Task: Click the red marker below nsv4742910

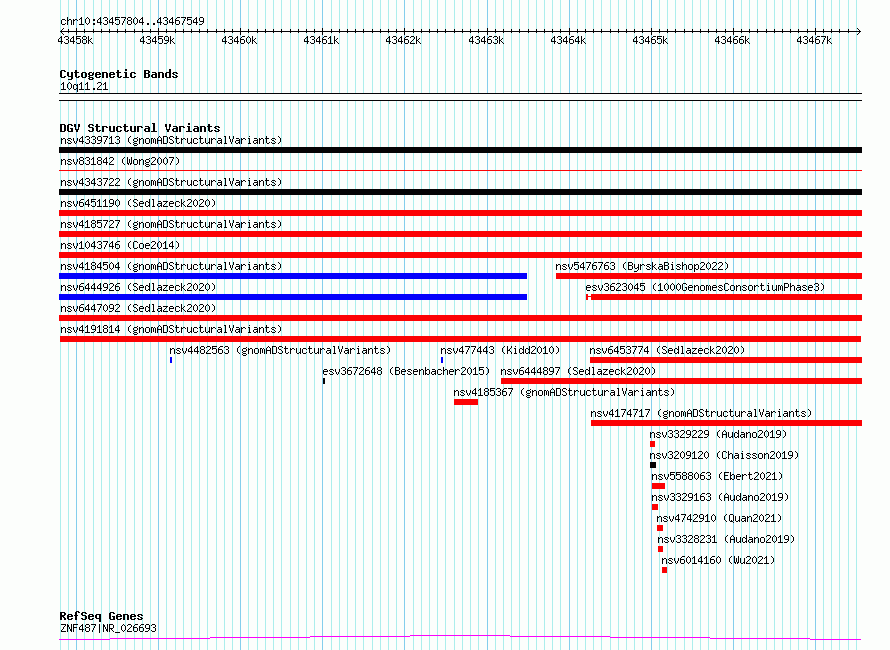Action: tap(660, 528)
